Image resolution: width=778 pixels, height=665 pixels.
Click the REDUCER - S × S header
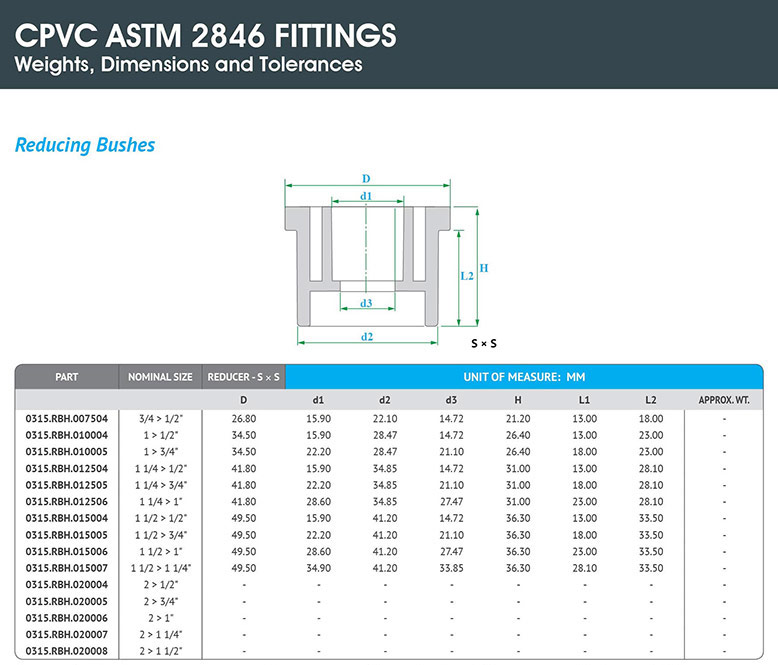pyautogui.click(x=243, y=377)
